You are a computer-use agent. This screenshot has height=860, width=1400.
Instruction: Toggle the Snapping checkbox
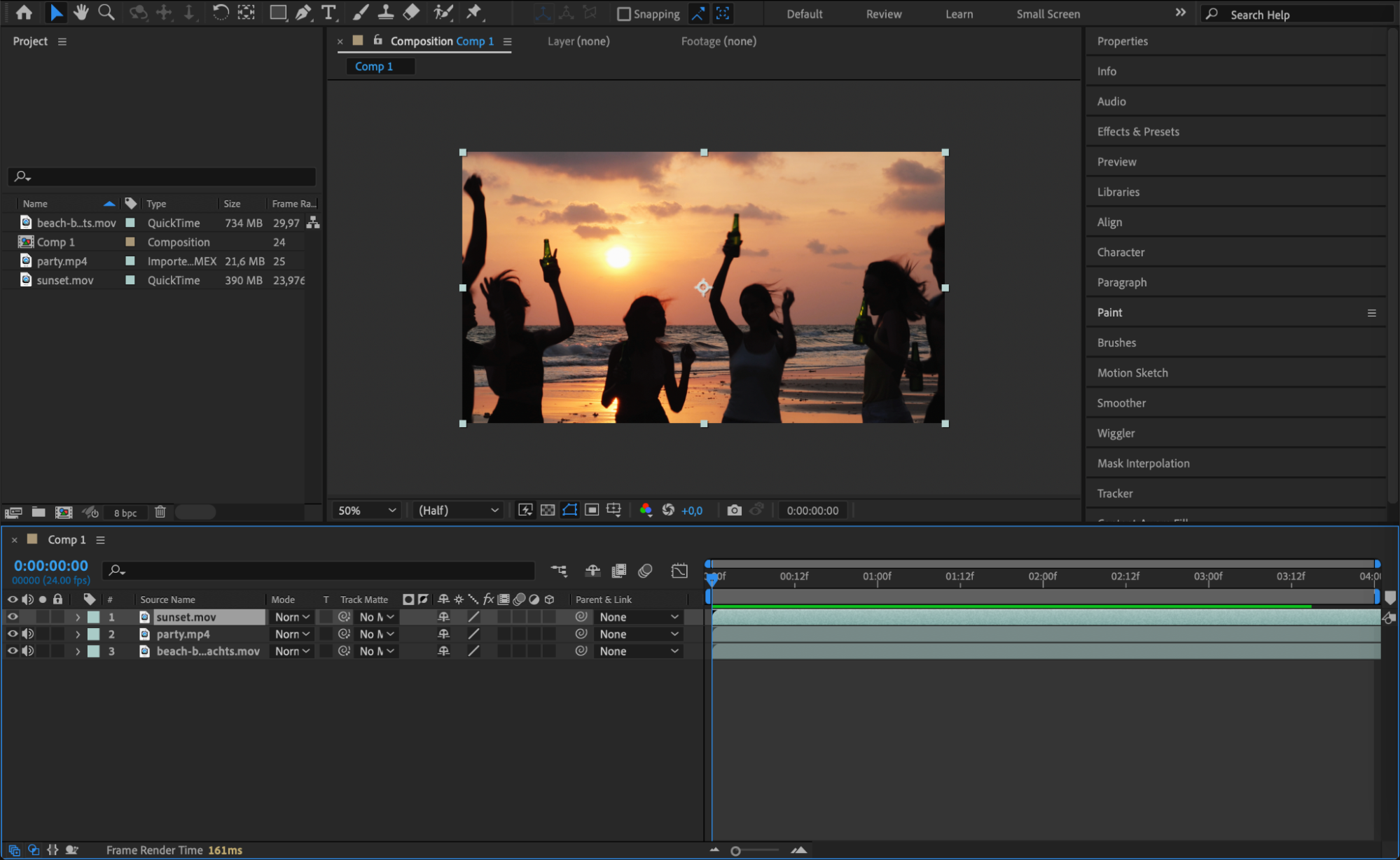[x=624, y=14]
